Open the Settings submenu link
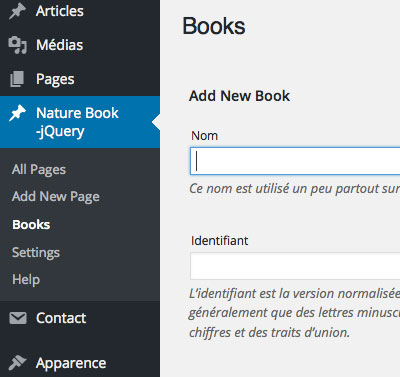Viewport: 400px width, 377px height. click(x=36, y=253)
